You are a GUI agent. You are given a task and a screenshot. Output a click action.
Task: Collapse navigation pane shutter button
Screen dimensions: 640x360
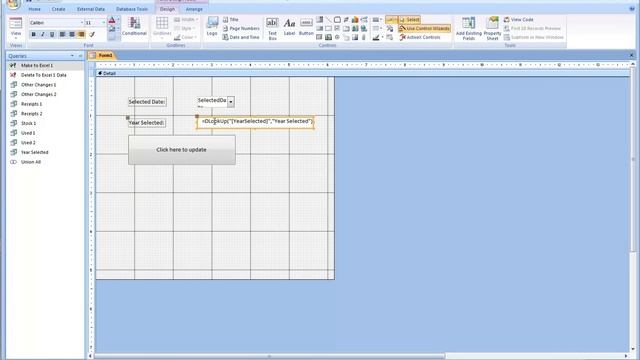click(x=80, y=56)
